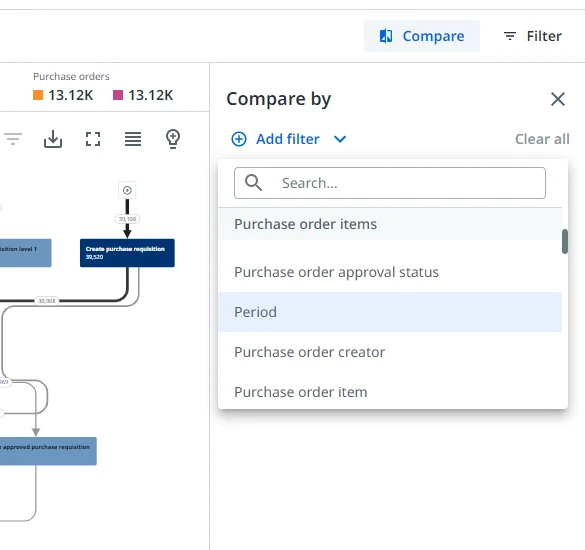Click the dropdown list scrollbar thumb

coord(565,242)
